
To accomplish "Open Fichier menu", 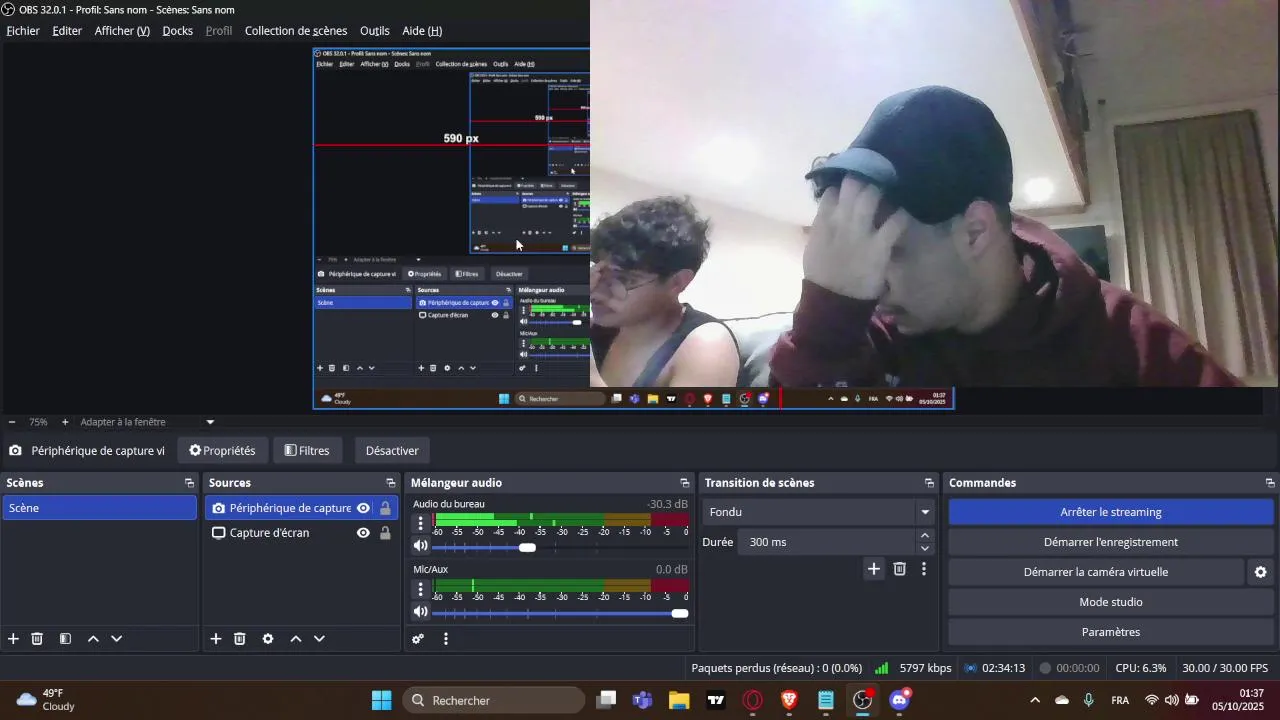I will [x=23, y=31].
